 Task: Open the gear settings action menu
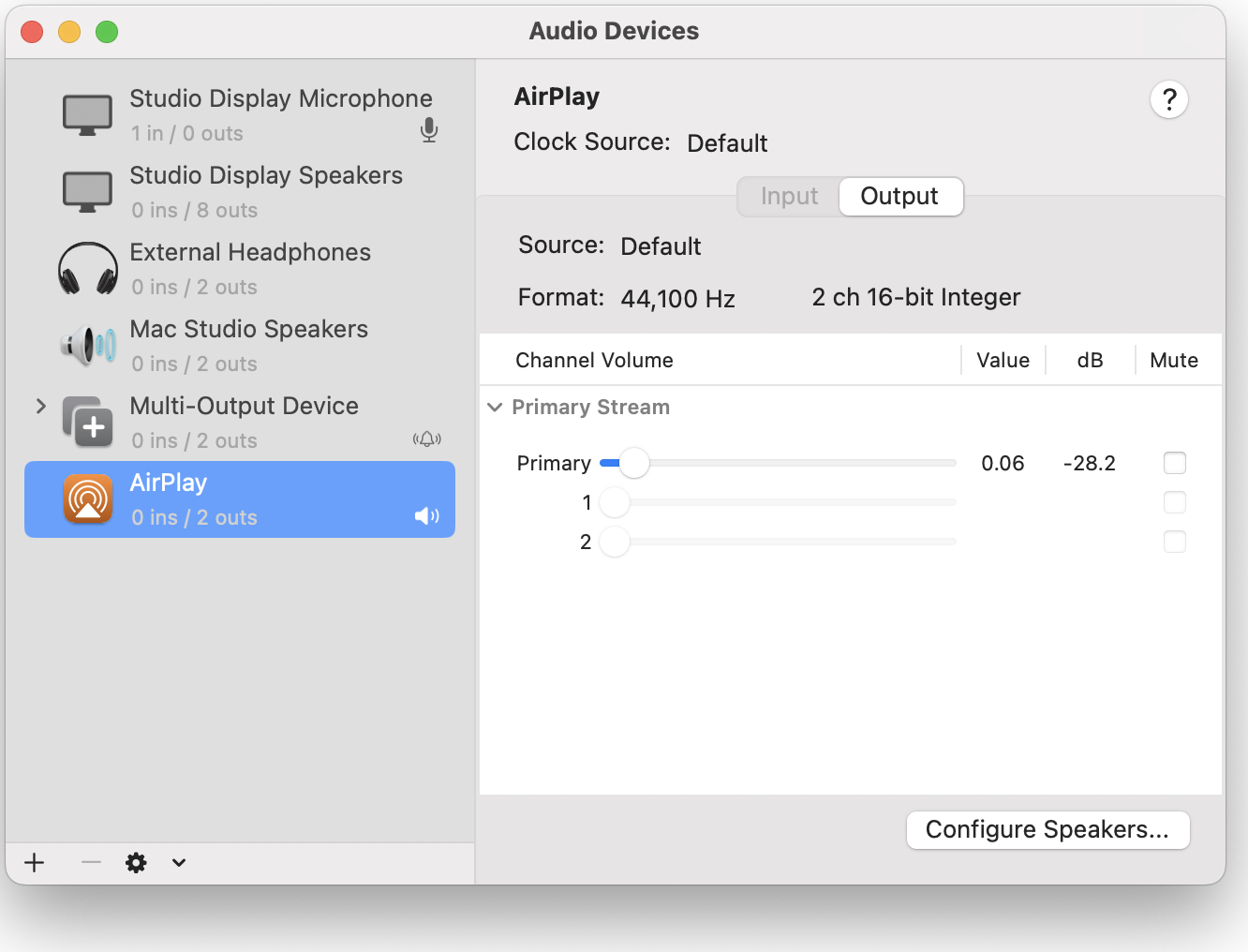tap(137, 862)
